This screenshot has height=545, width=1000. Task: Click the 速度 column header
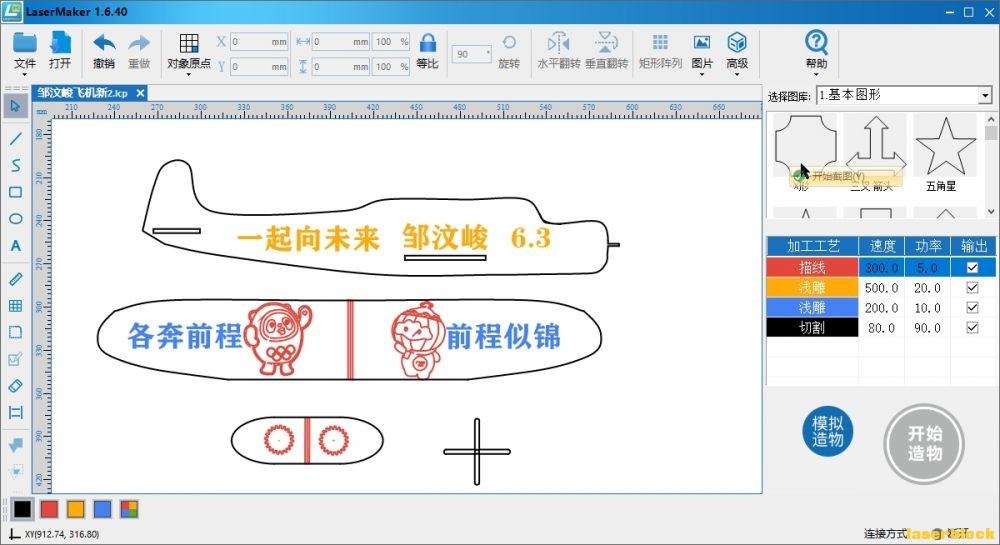[881, 246]
